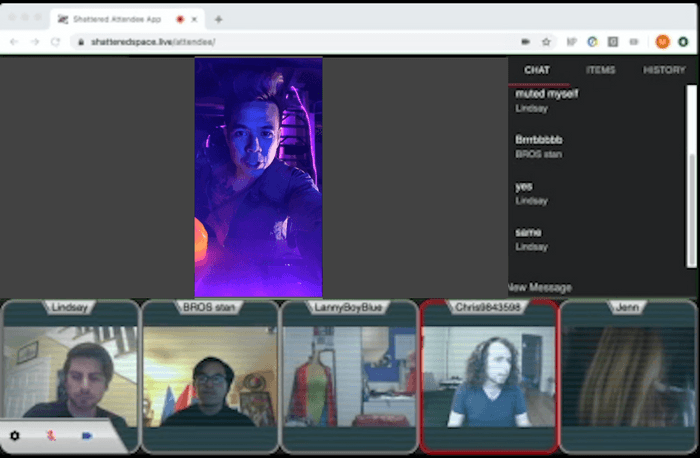The height and width of the screenshot is (458, 700).
Task: Select LannyBoyBlue's video tile
Action: tap(349, 377)
